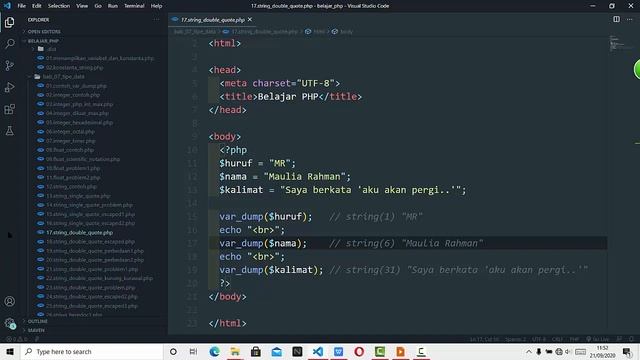Viewport: 640px width, 360px height.
Task: Open the View menu
Action: [82, 6]
